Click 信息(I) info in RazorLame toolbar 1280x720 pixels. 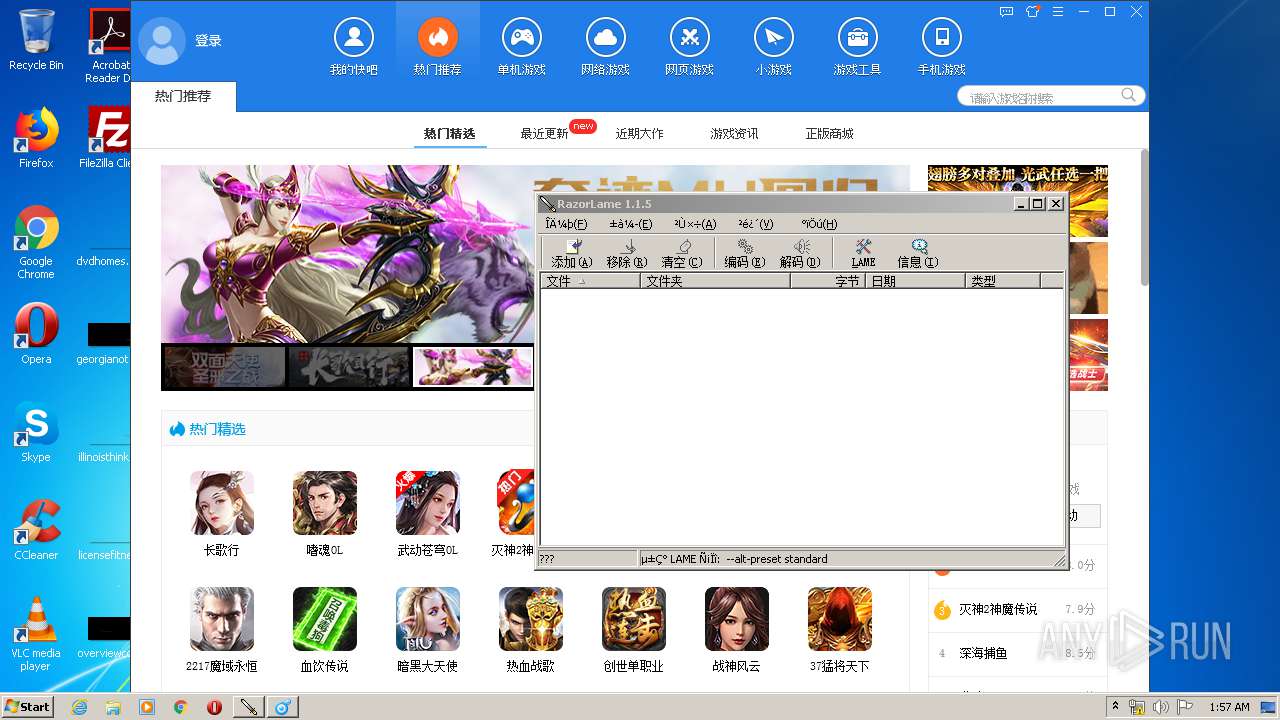click(918, 254)
